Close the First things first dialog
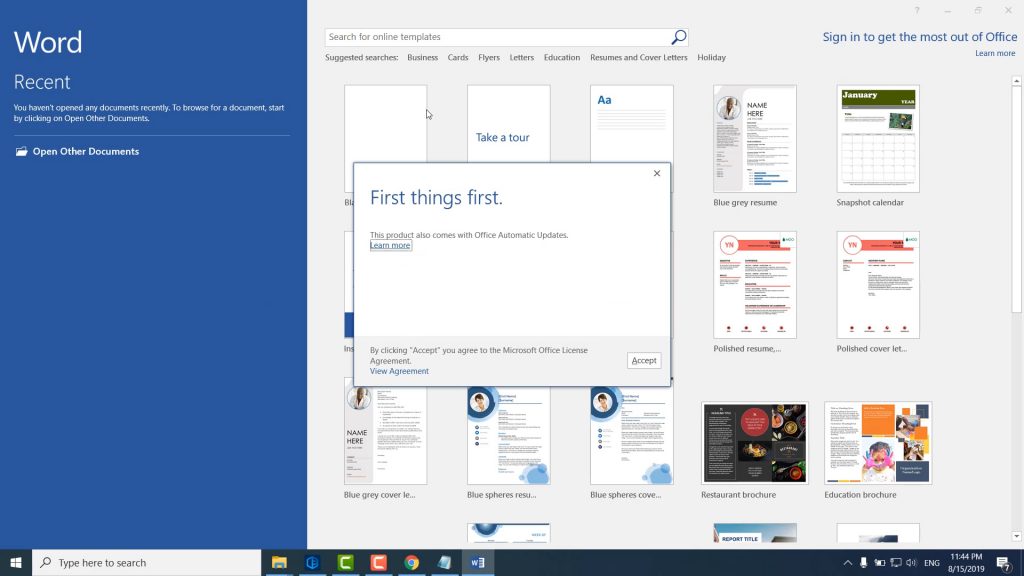 657,173
